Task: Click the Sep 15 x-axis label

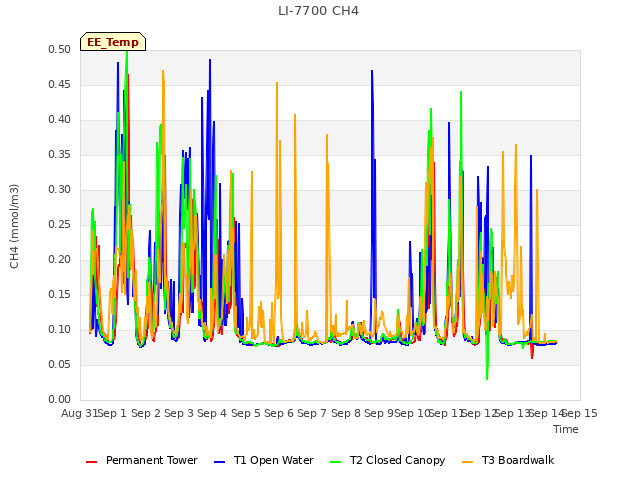Action: pos(580,413)
